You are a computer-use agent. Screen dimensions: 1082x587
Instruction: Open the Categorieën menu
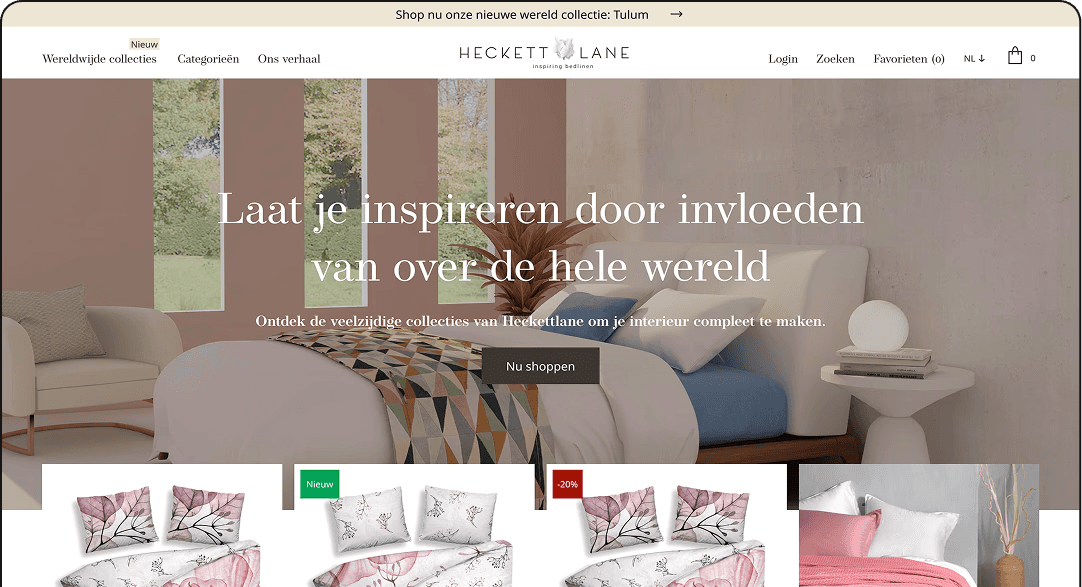tap(208, 59)
